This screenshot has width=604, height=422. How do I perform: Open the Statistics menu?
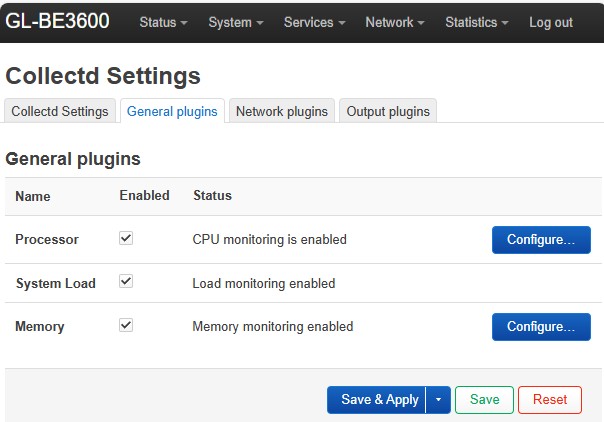click(x=476, y=22)
